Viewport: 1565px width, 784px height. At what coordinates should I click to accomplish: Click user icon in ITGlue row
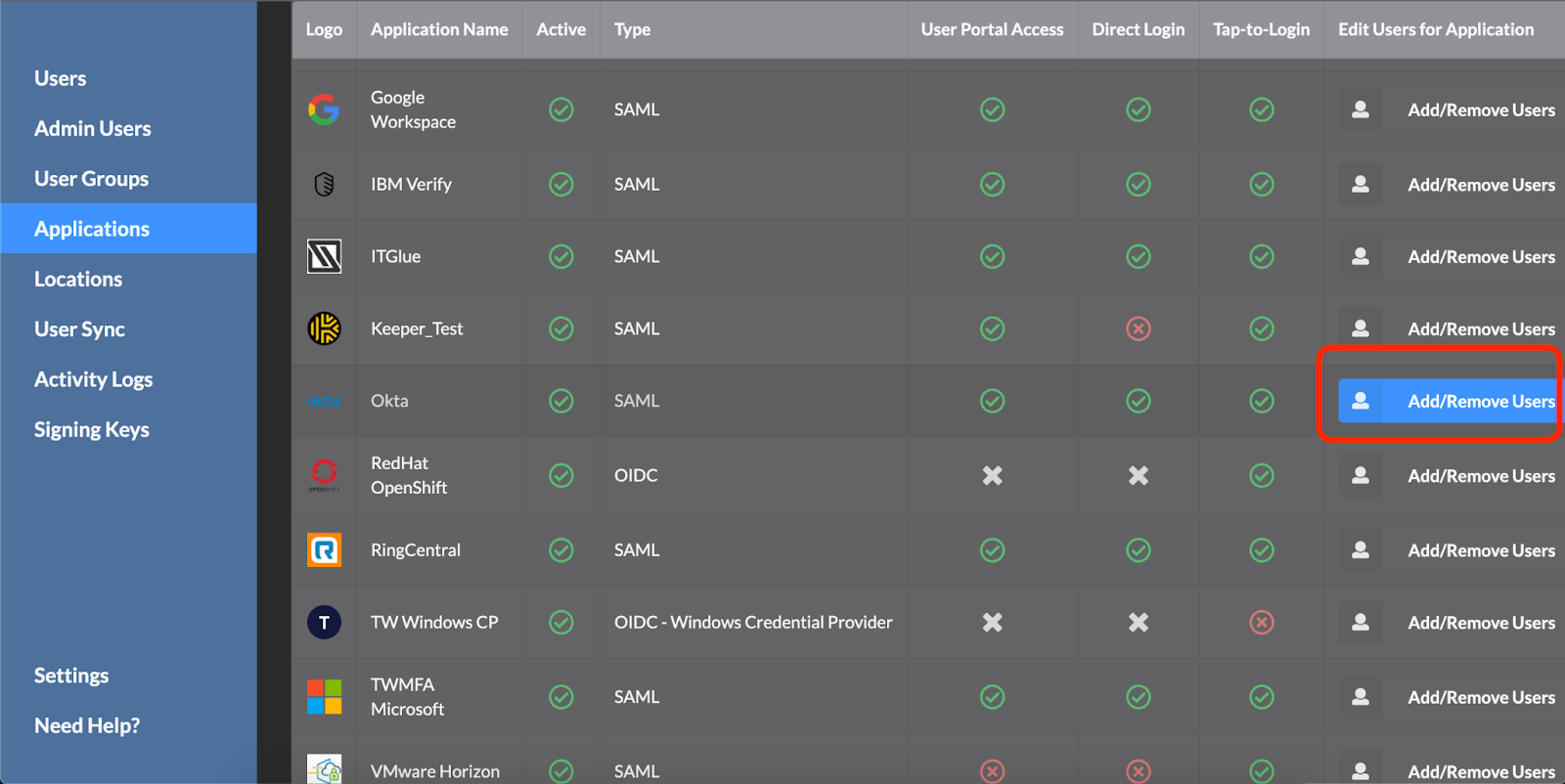(x=1361, y=256)
